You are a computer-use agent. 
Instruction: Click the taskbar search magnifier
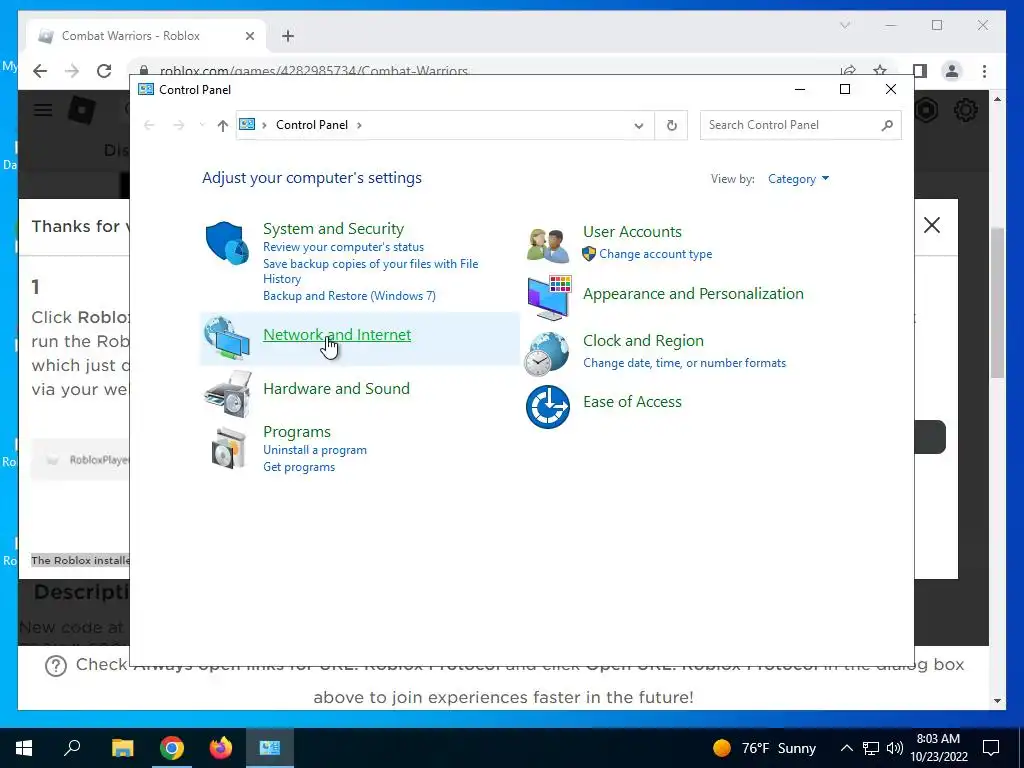click(x=72, y=747)
